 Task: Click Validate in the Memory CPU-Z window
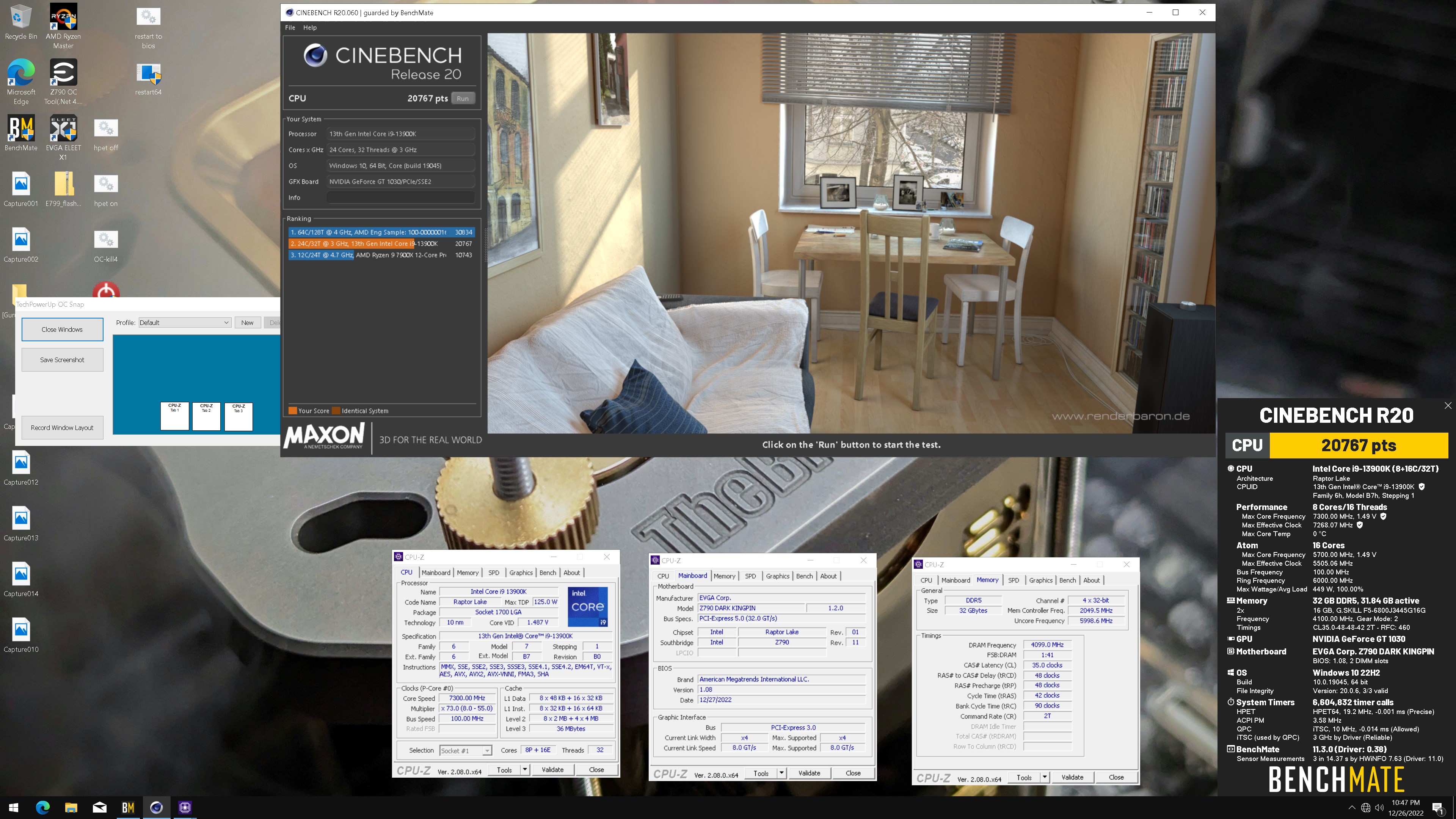coord(1072,777)
